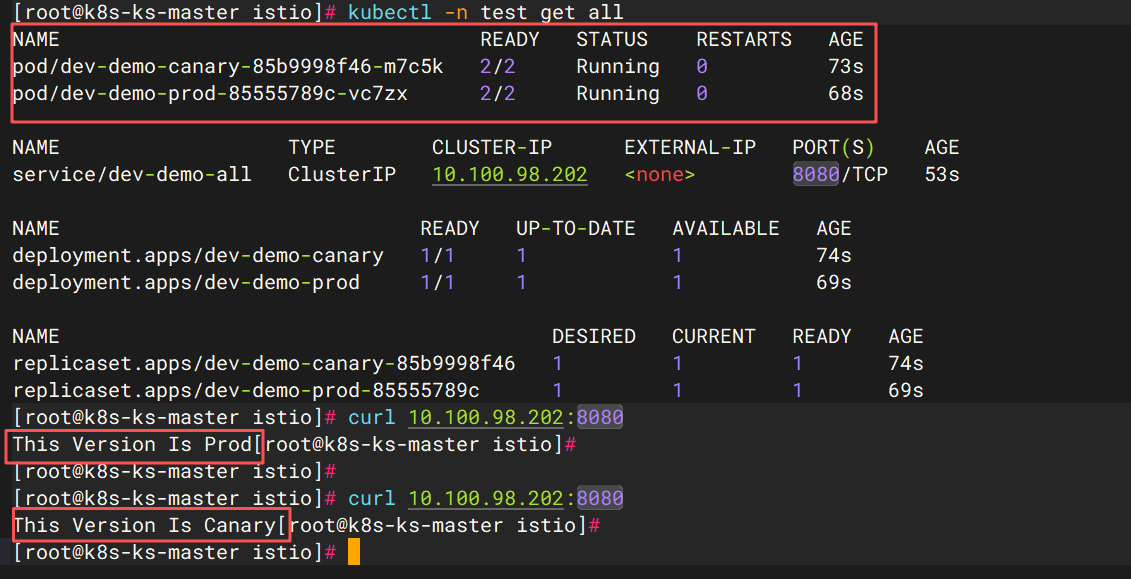1131x579 pixels.
Task: Click the service/dev-demo-all entry
Action: (131, 175)
